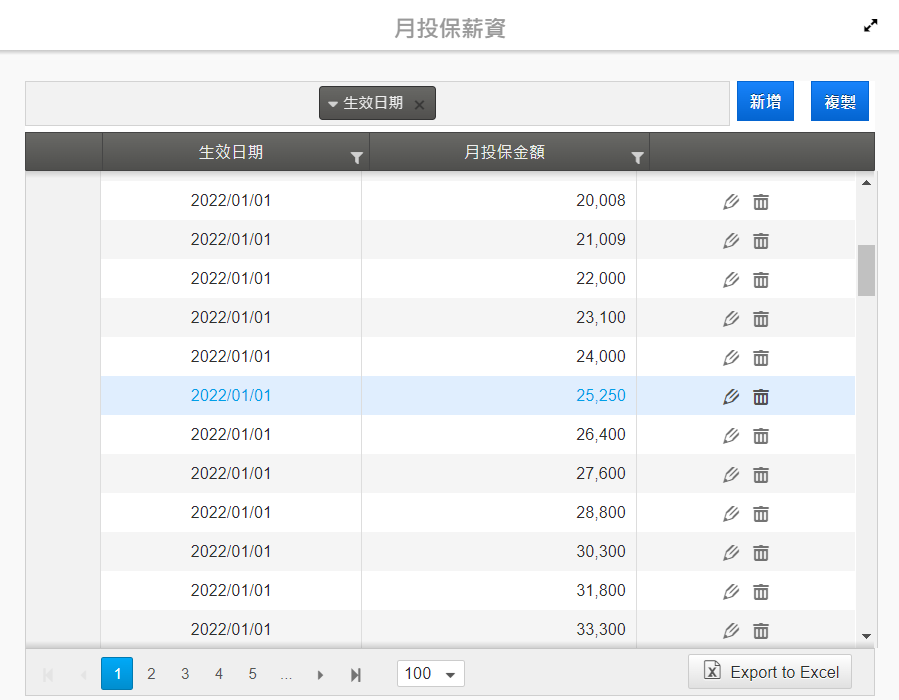This screenshot has width=899, height=700.
Task: Click the 複製 button
Action: [839, 102]
